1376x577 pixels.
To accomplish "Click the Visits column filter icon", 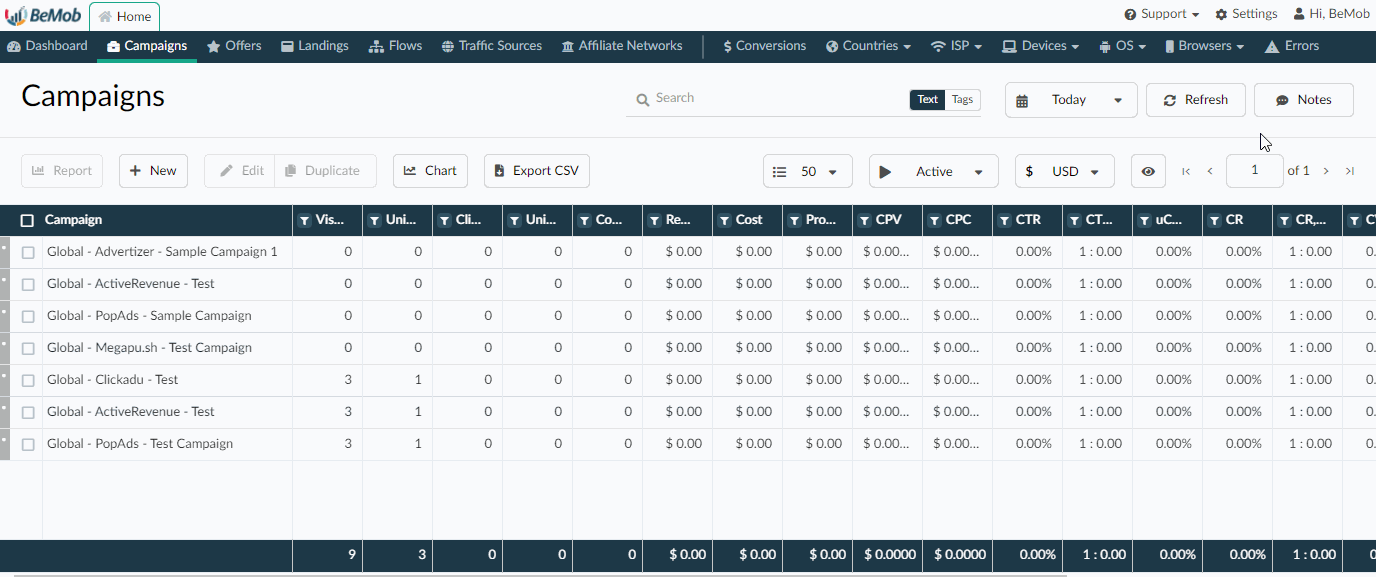I will pos(305,220).
